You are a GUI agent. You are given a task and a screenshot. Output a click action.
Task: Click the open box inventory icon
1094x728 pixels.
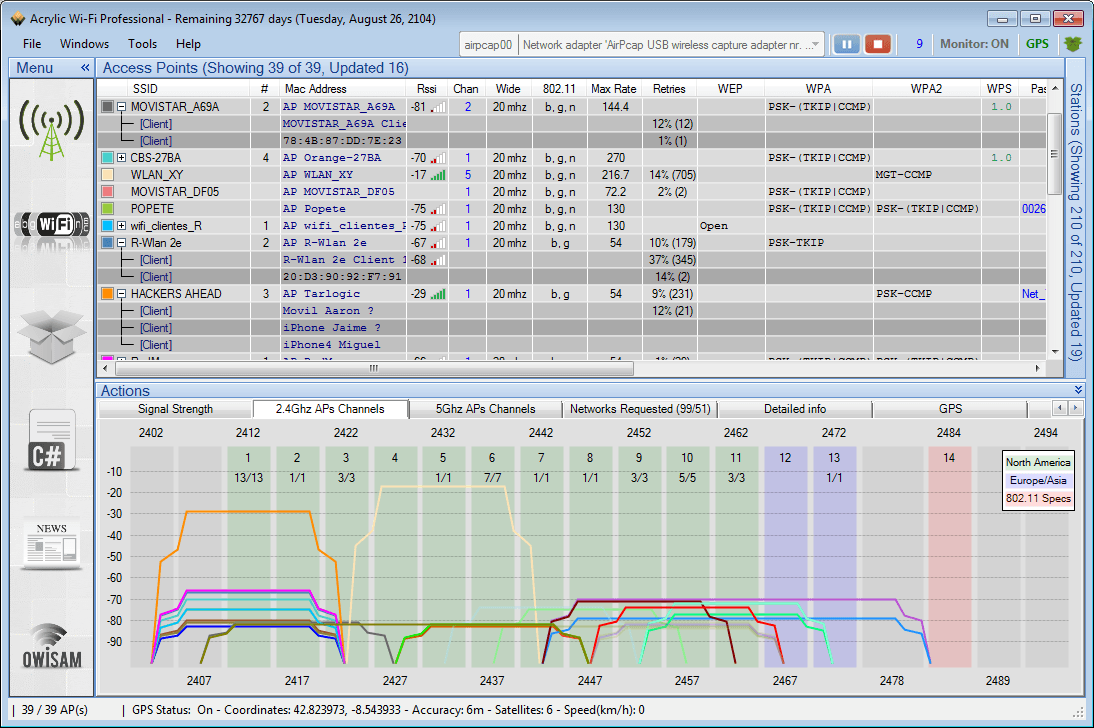(x=52, y=334)
